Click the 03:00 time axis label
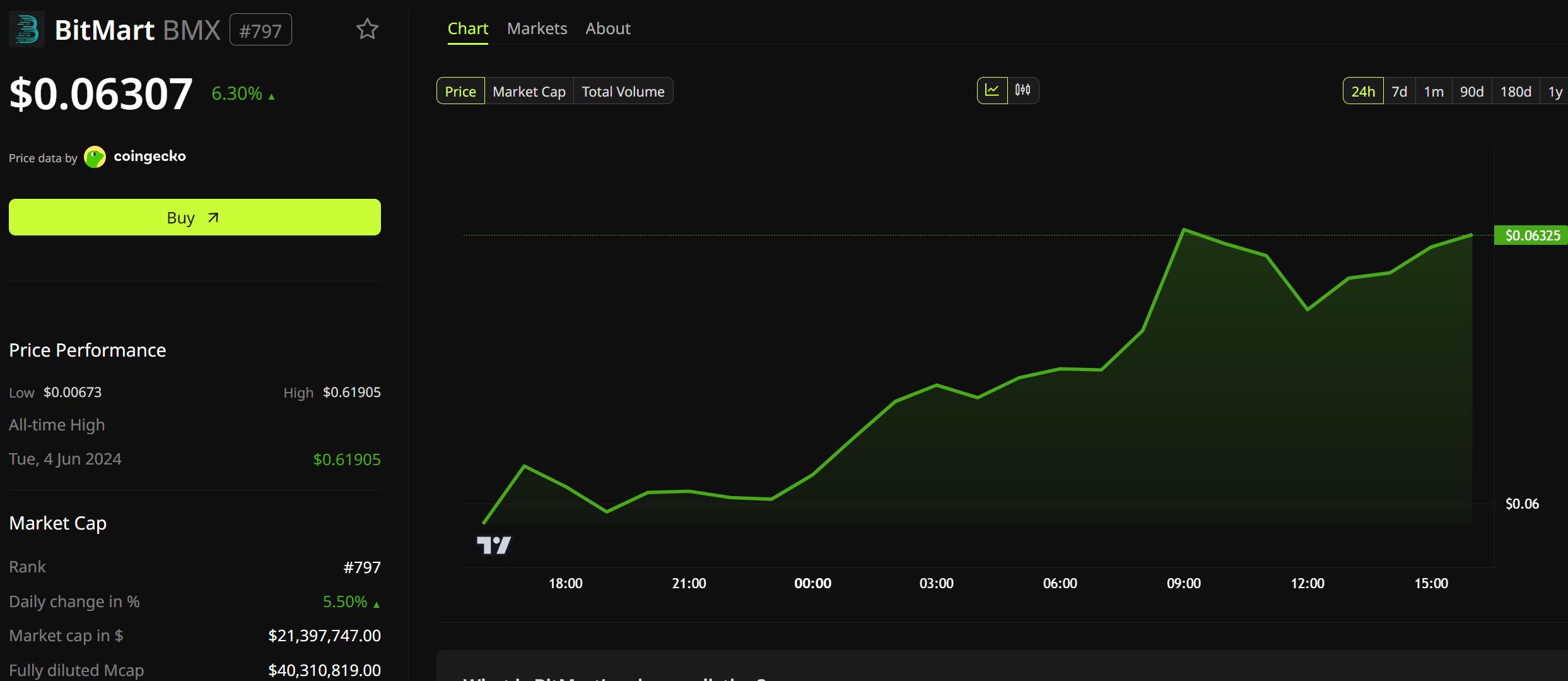This screenshot has height=681, width=1568. 936,583
